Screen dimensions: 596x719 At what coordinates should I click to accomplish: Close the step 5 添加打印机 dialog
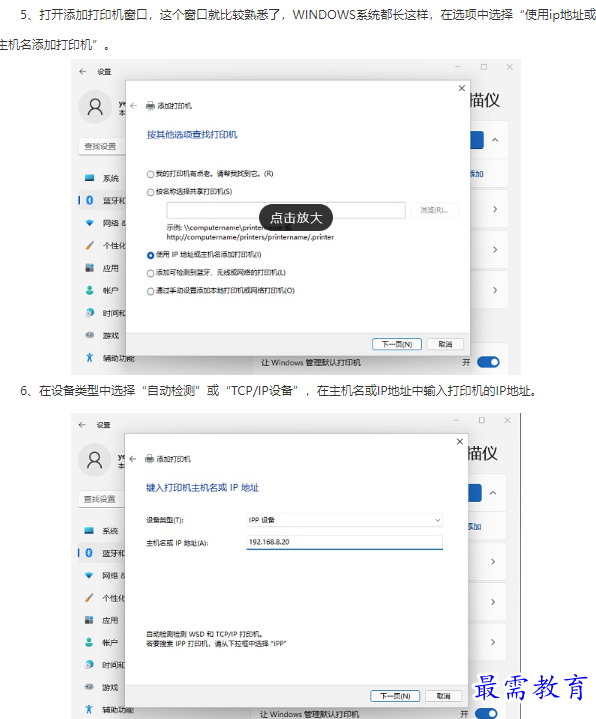(x=462, y=88)
